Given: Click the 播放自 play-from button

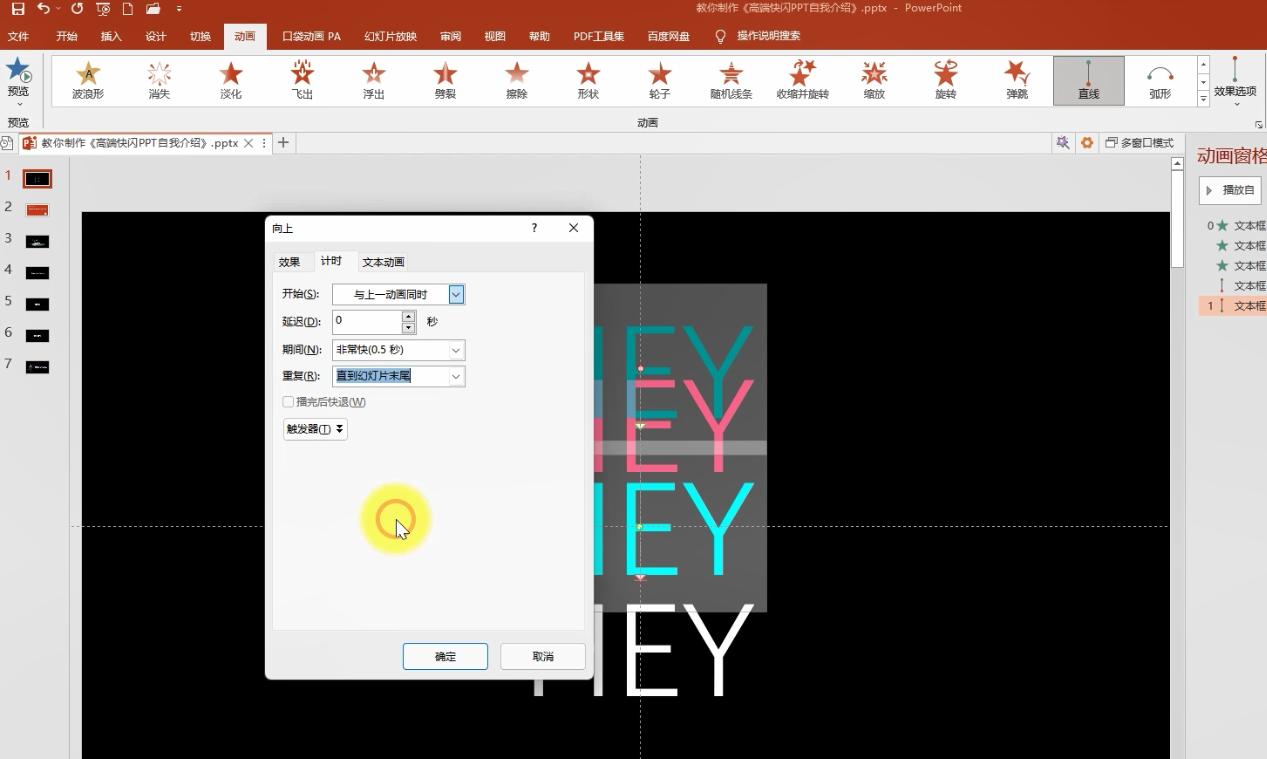Looking at the screenshot, I should click(x=1230, y=189).
